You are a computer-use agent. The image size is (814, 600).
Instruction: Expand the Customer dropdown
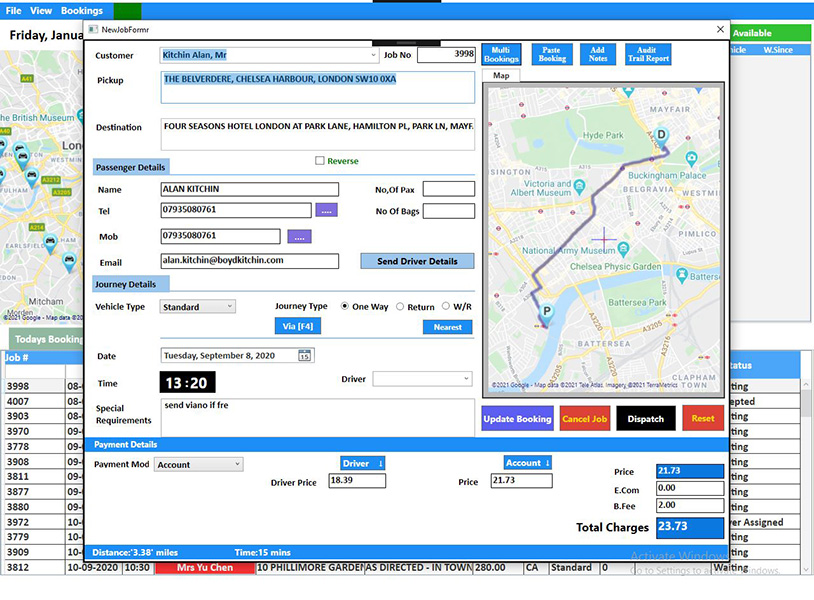coord(372,56)
